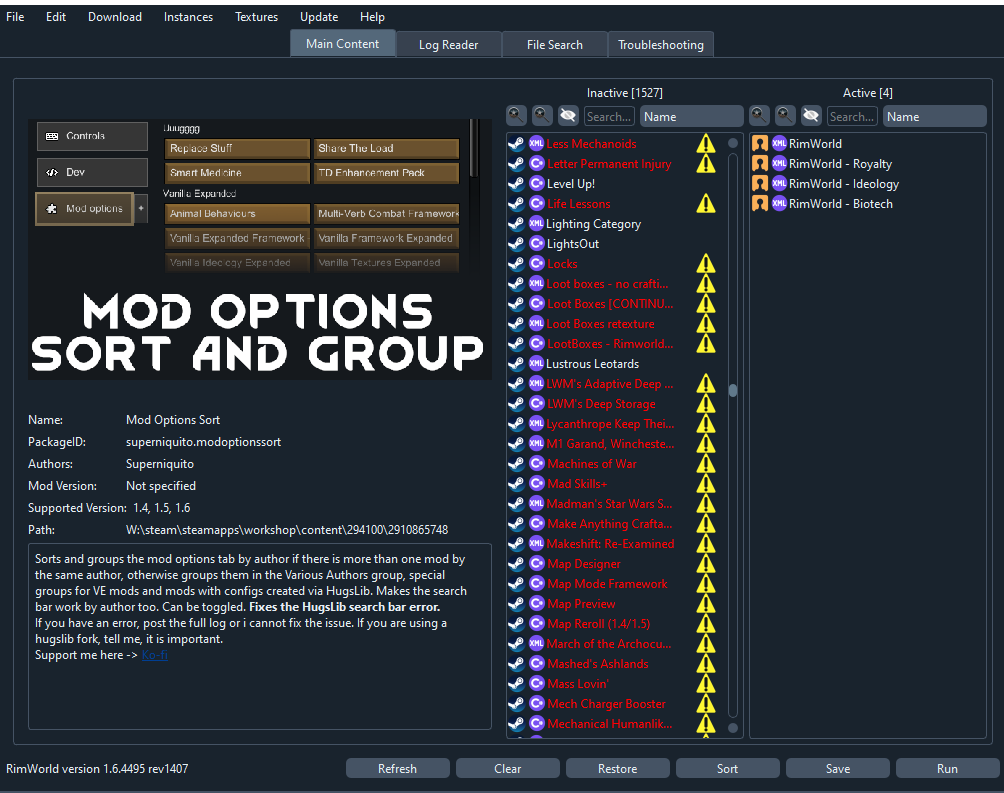Select RimWorld - Ideology in Active list
The width and height of the screenshot is (1004, 793).
click(x=868, y=184)
